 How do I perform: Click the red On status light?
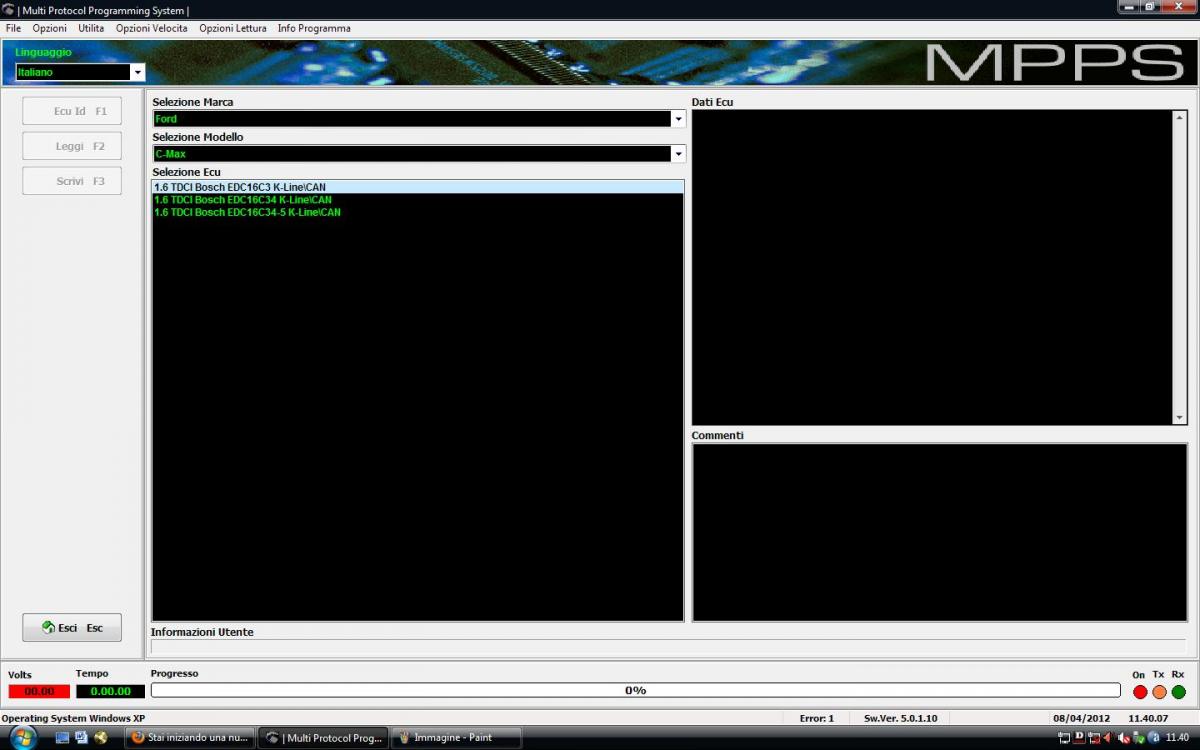1140,691
